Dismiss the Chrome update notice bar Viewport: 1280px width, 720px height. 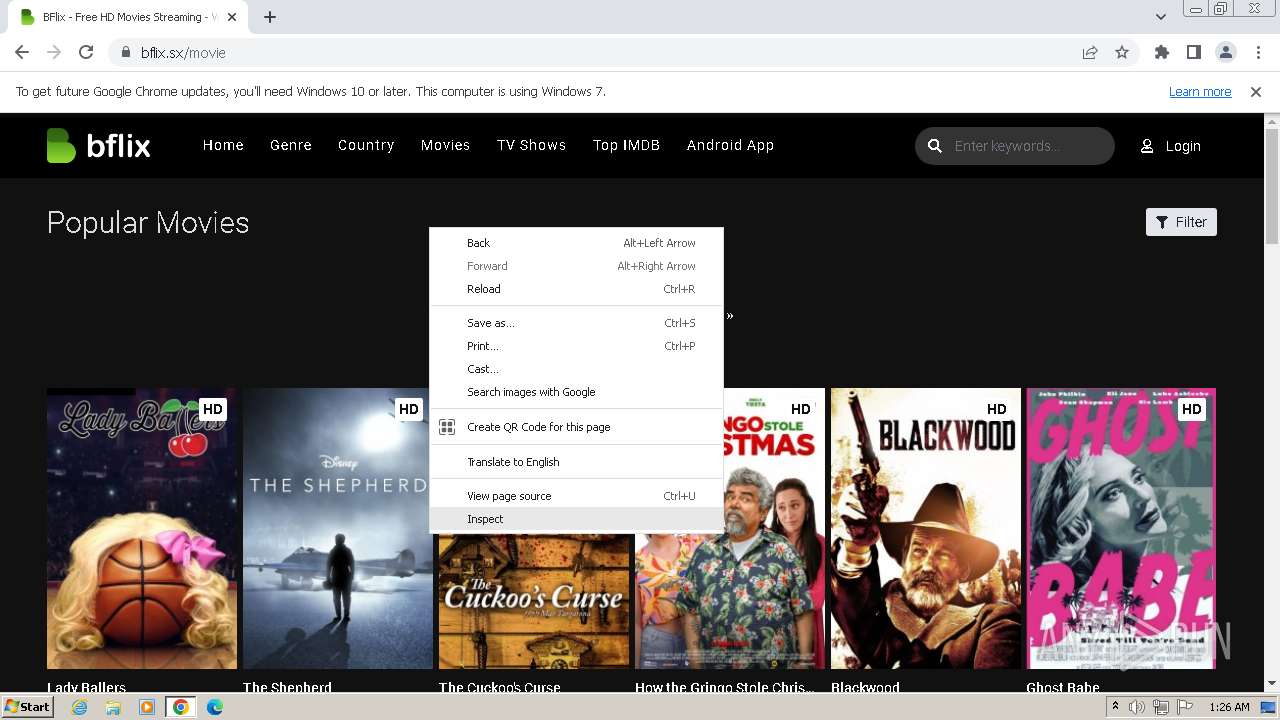click(1256, 92)
